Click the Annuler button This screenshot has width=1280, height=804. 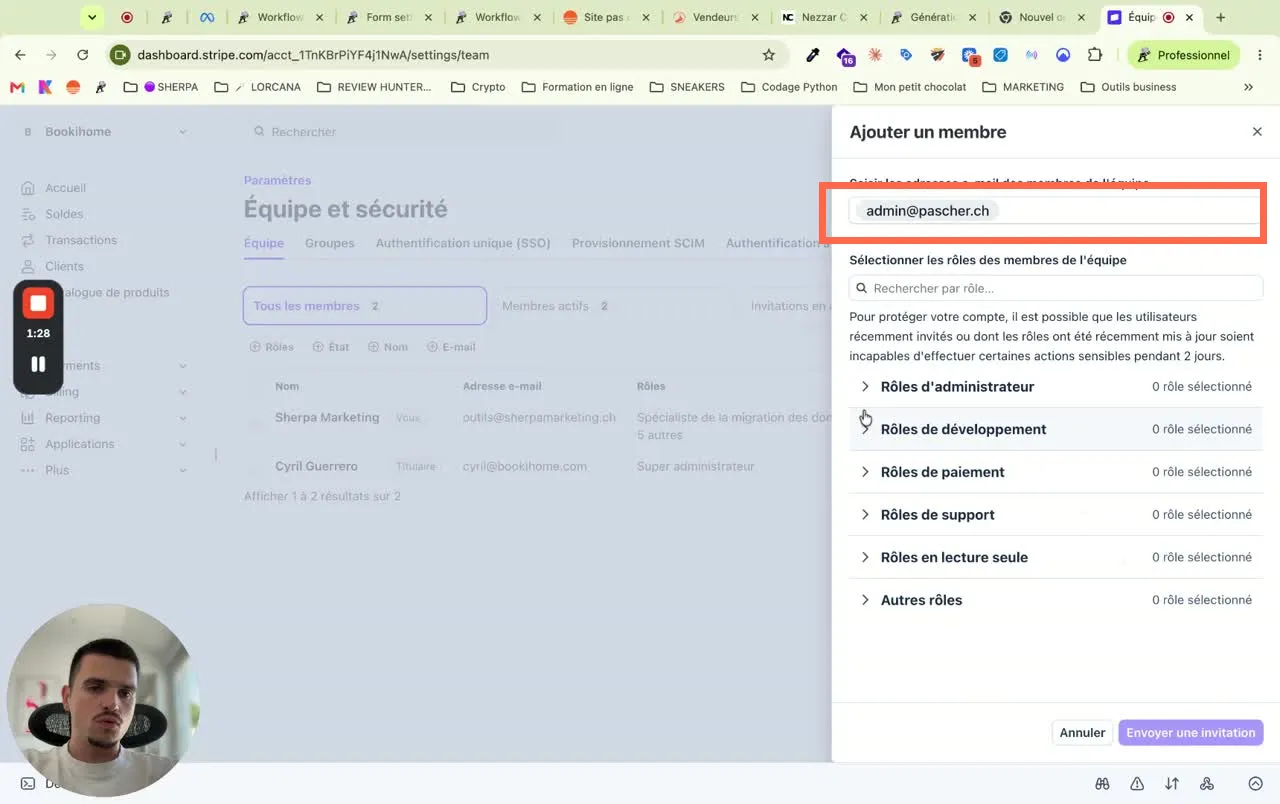1082,733
